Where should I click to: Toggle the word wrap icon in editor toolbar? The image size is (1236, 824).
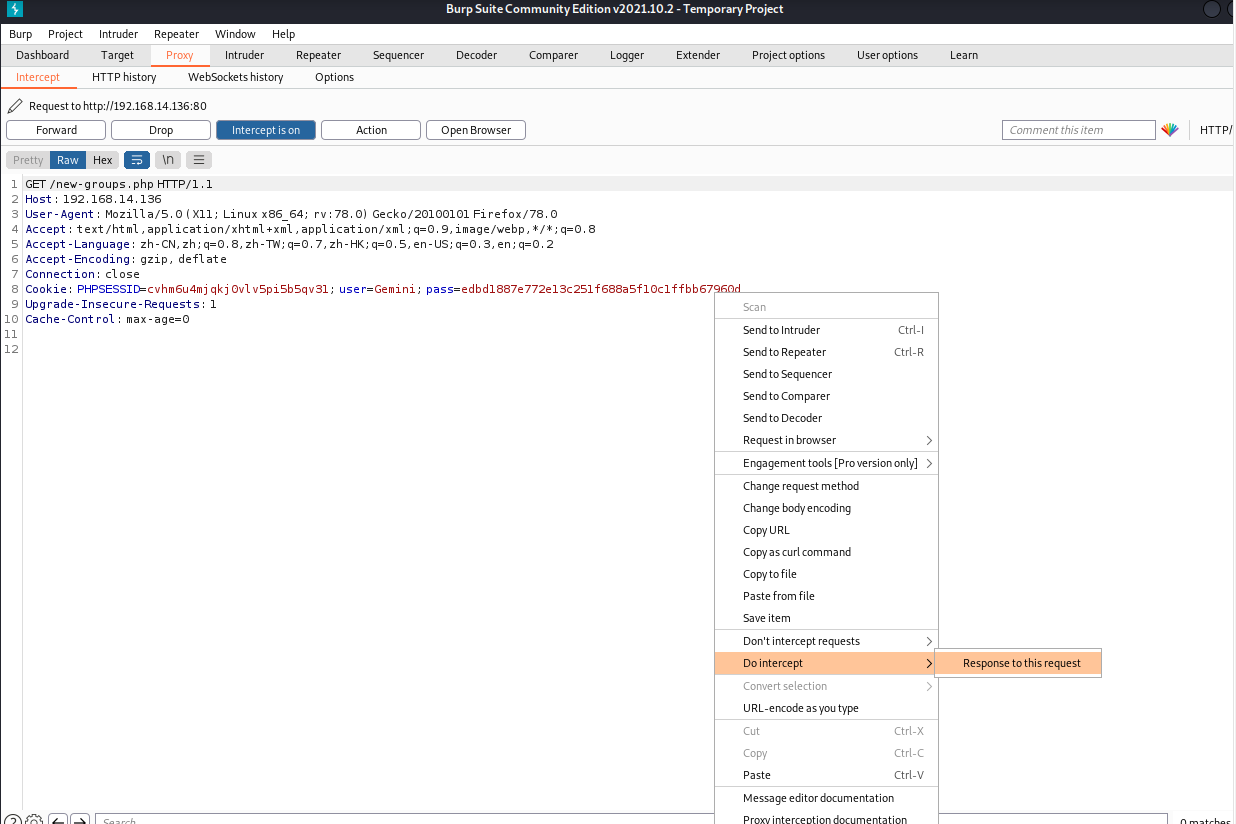(137, 160)
